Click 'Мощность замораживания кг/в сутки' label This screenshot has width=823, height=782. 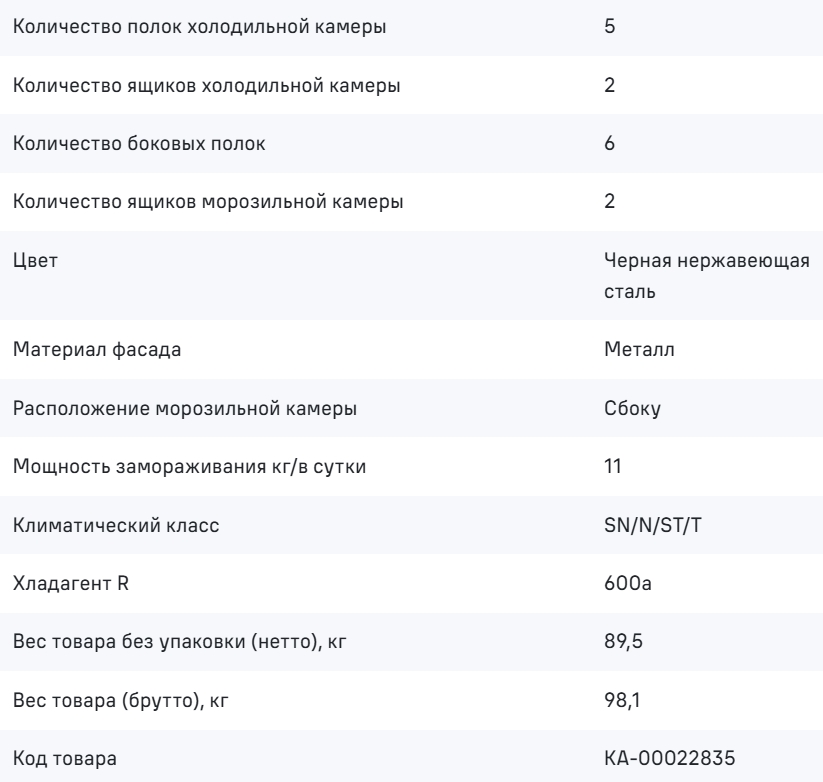point(189,467)
